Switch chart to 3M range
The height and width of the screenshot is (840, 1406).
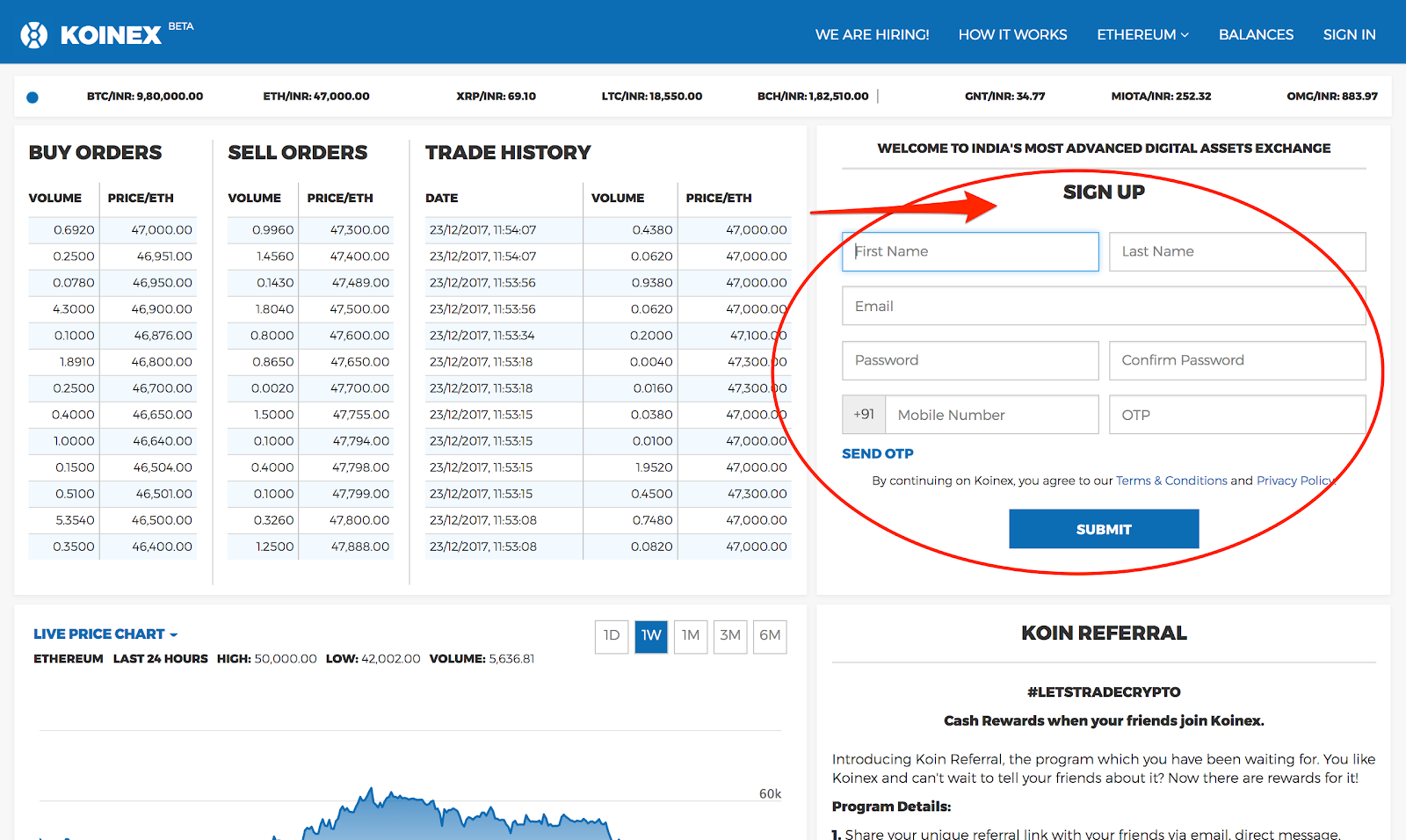click(x=730, y=636)
